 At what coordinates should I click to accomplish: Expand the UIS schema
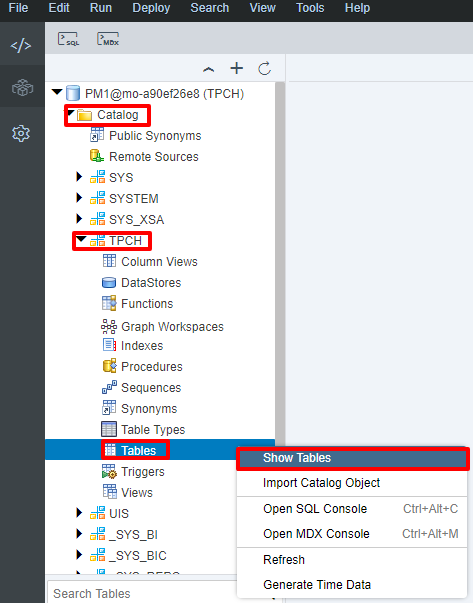pos(79,513)
